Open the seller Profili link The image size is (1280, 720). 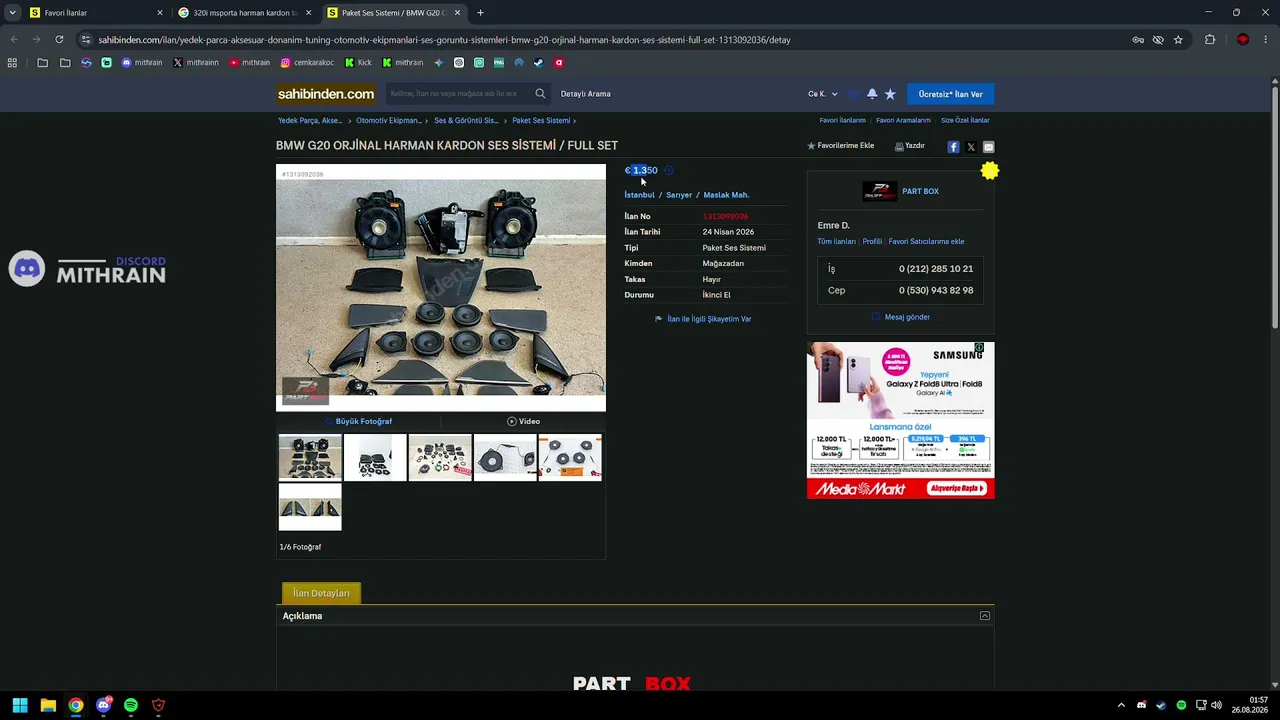[872, 242]
